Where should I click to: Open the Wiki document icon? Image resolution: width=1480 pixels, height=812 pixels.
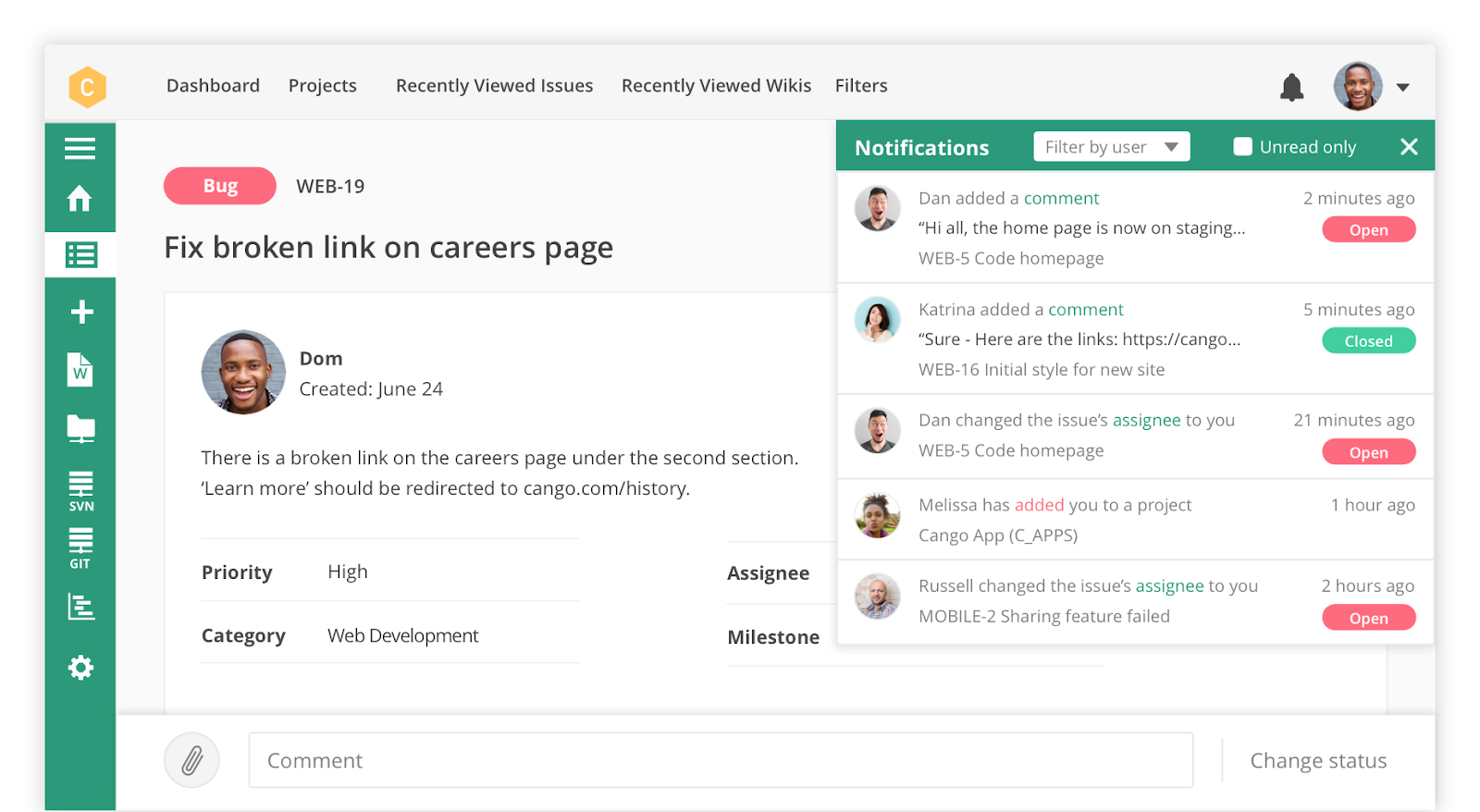click(x=80, y=370)
